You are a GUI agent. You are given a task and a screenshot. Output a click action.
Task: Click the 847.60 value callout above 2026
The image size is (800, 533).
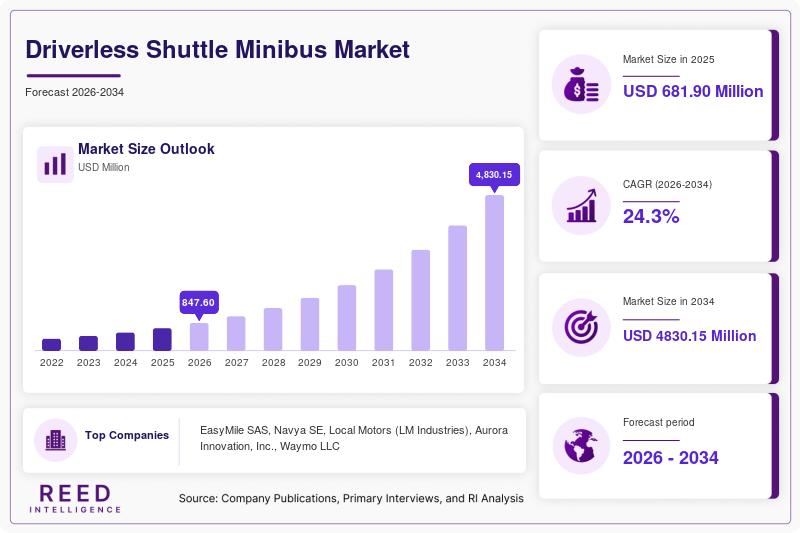[x=198, y=302]
